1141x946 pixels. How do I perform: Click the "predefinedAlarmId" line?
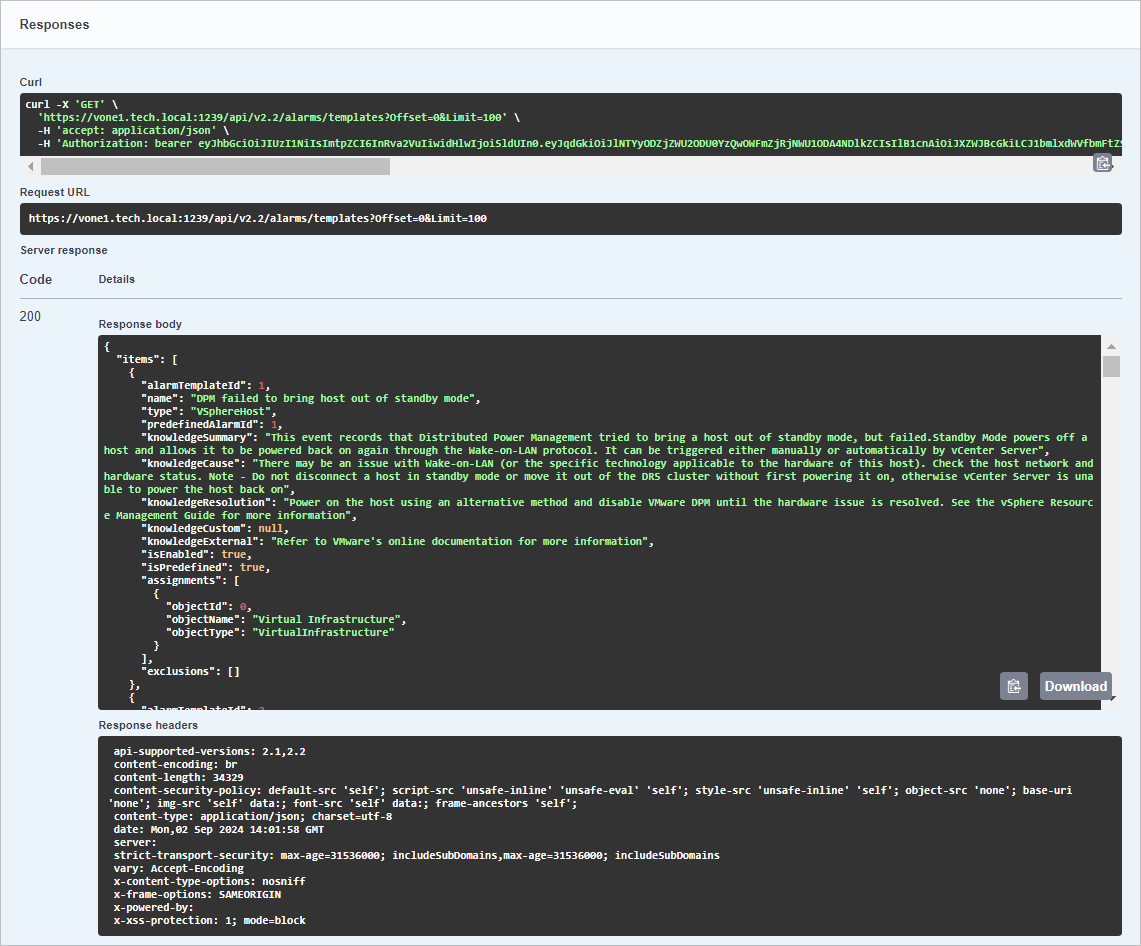point(212,425)
